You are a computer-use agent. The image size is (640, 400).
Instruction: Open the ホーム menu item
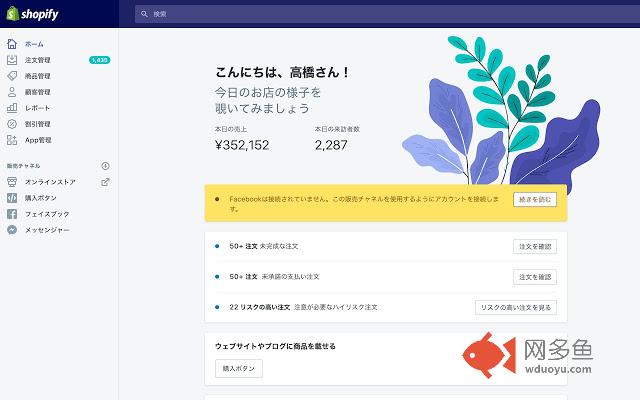pyautogui.click(x=34, y=44)
